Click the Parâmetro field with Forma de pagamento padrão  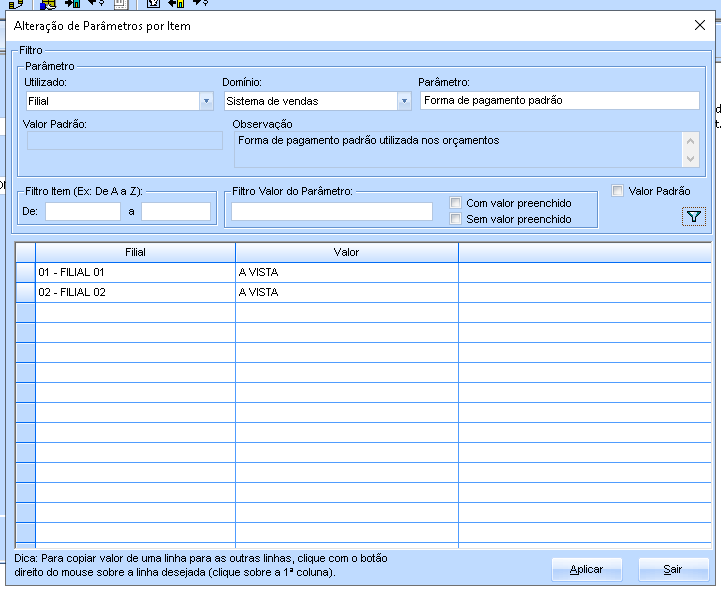click(x=560, y=100)
